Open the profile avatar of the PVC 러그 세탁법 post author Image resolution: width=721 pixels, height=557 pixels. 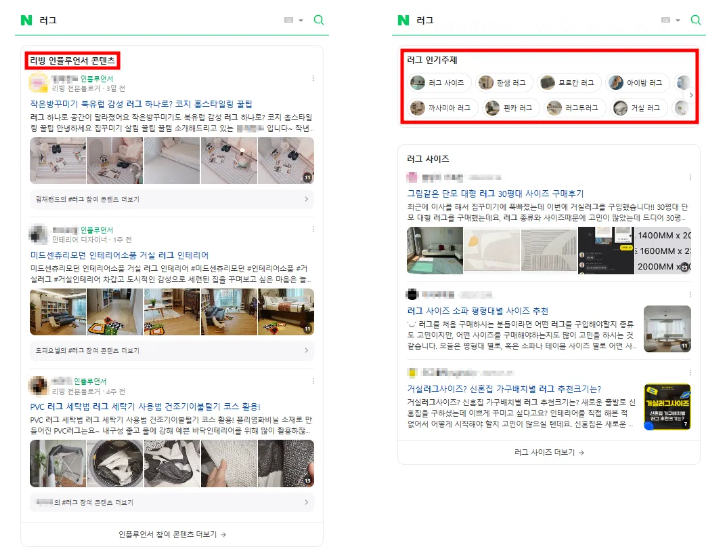(39, 385)
